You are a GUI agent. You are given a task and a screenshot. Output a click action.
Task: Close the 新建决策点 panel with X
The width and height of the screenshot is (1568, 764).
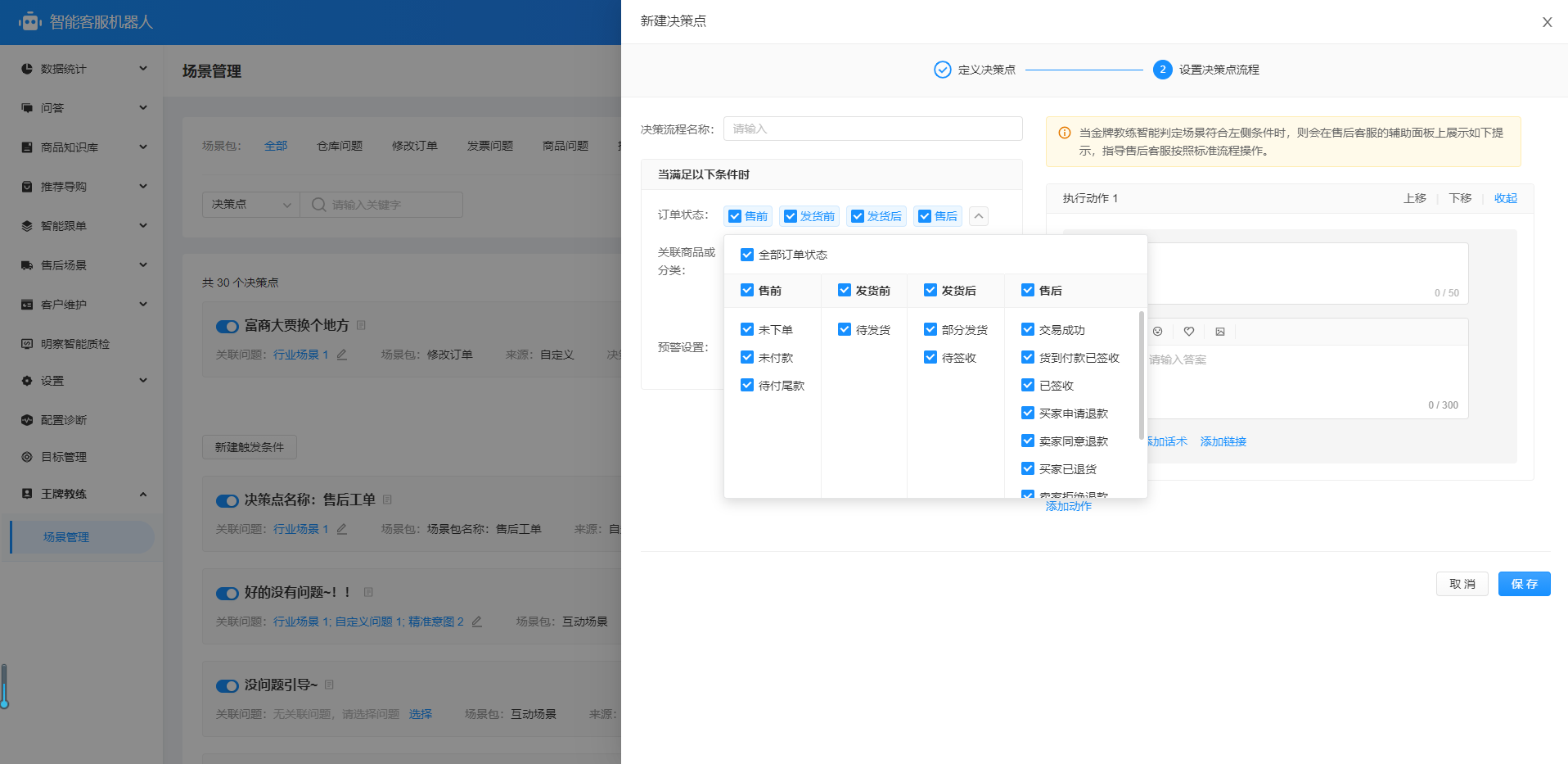(x=1547, y=22)
